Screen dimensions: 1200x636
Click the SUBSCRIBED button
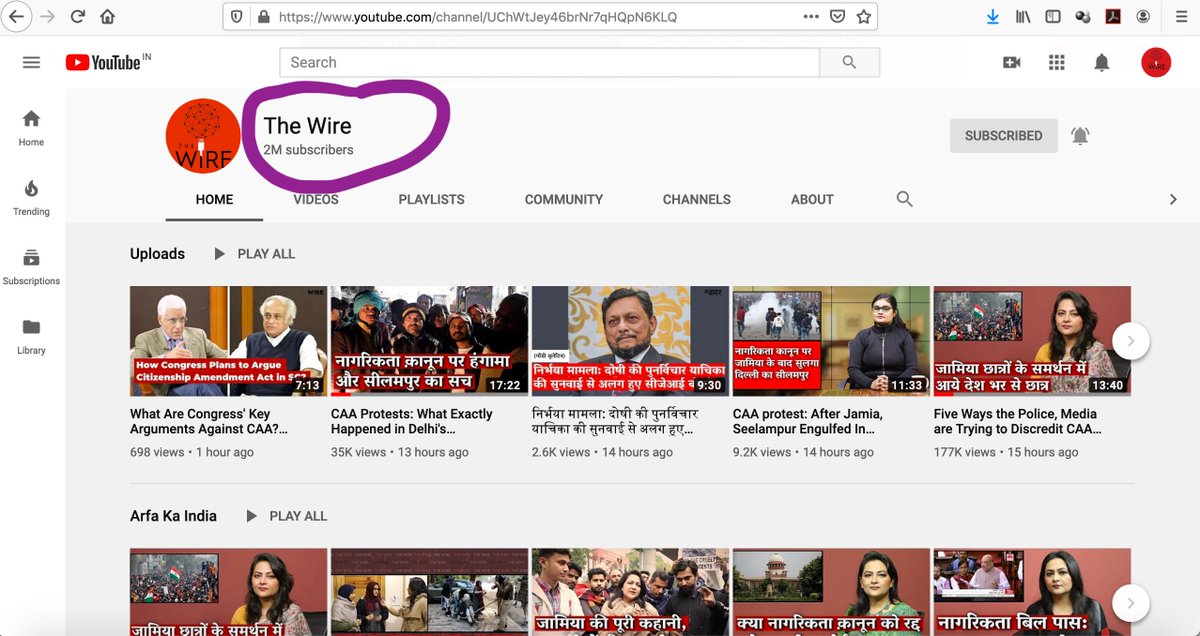(1003, 136)
